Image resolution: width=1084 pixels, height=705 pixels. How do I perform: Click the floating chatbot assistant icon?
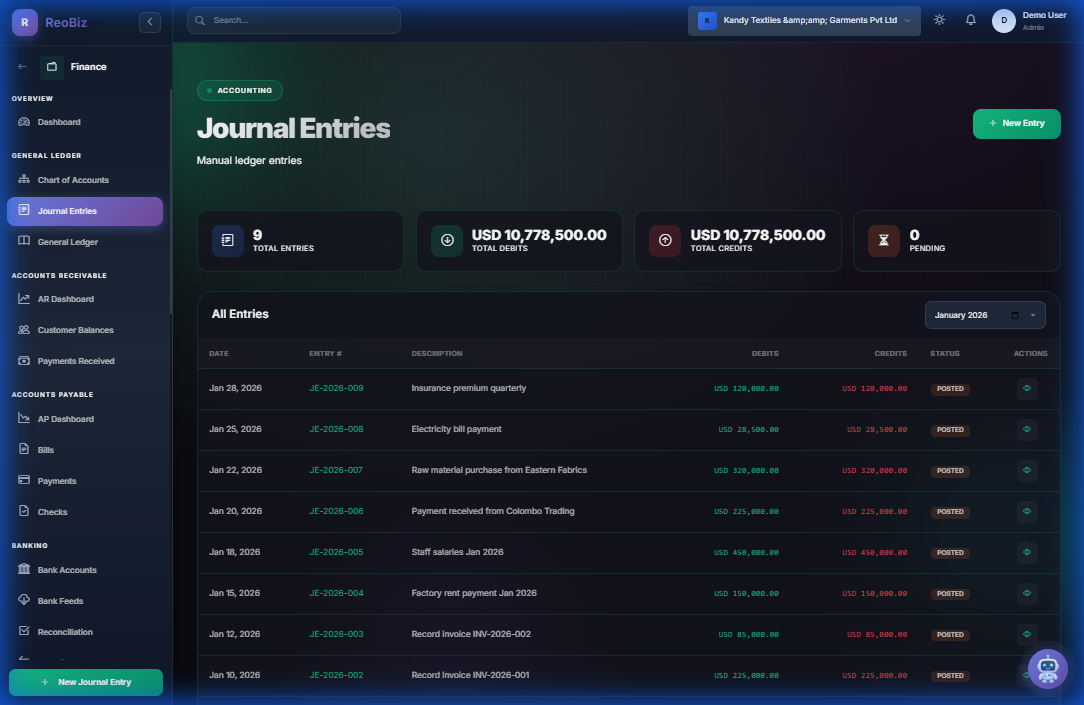coord(1047,668)
